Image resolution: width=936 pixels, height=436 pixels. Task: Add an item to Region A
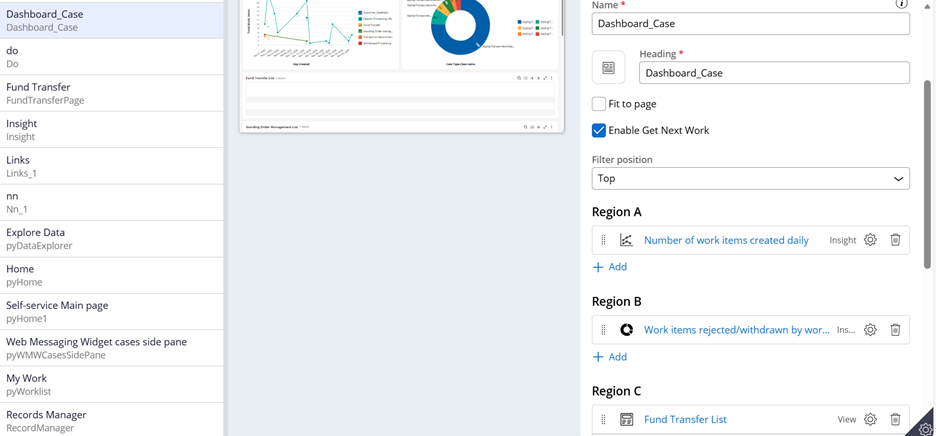click(610, 267)
